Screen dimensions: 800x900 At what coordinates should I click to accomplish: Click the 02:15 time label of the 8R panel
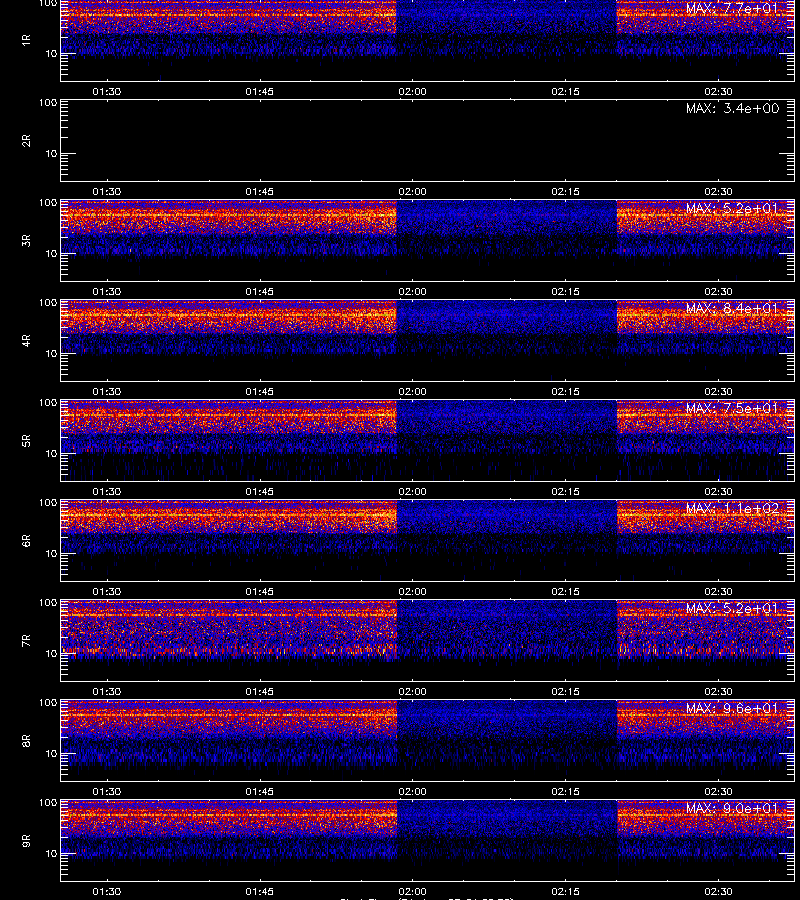click(x=565, y=792)
